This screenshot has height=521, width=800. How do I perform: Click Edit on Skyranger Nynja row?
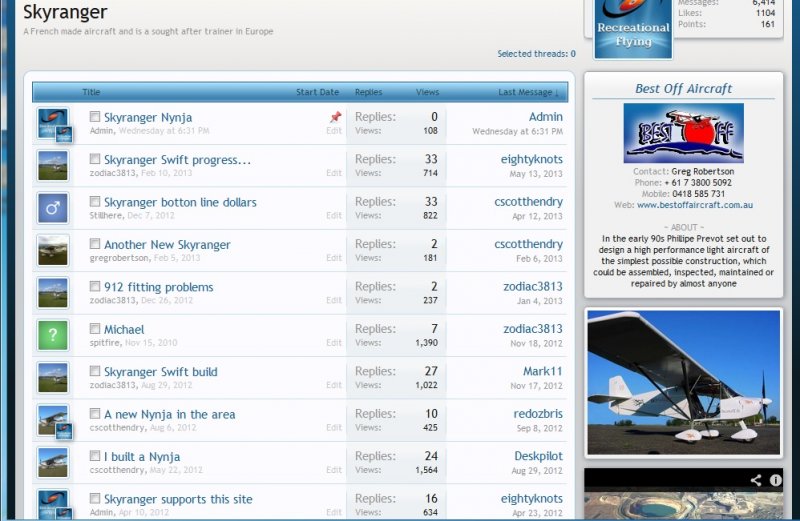(334, 131)
